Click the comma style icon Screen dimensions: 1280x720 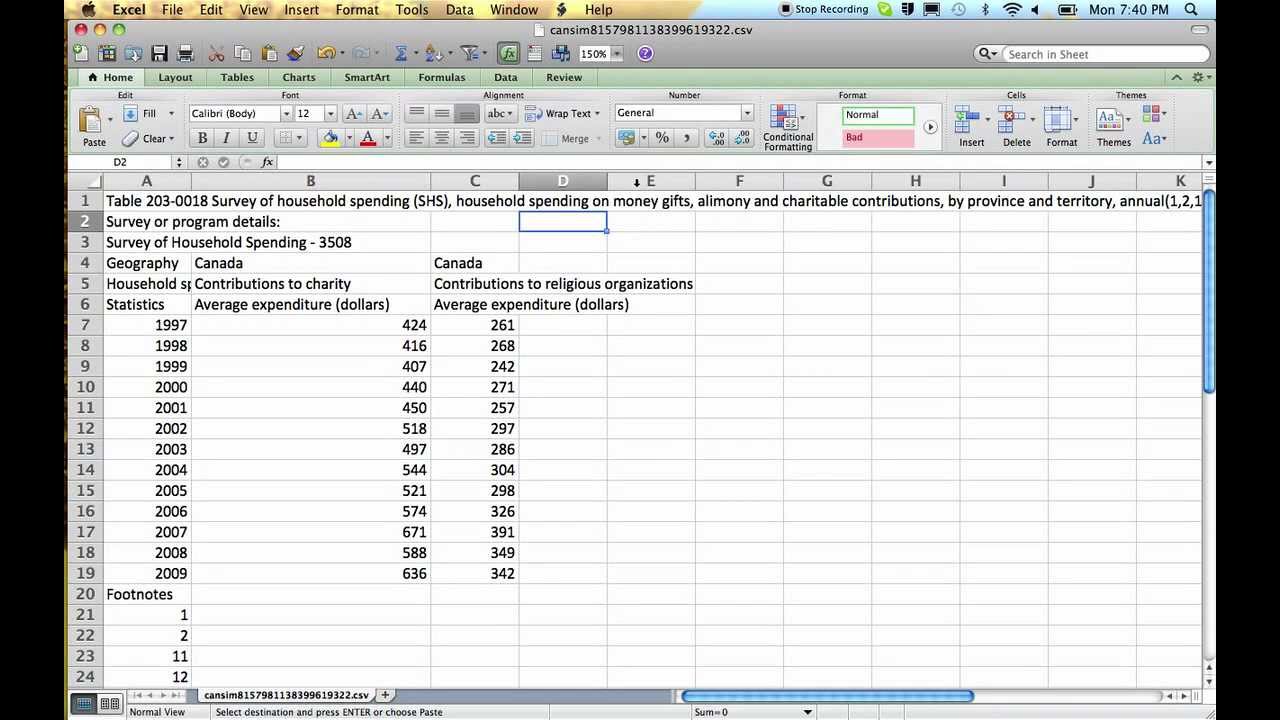pos(686,138)
